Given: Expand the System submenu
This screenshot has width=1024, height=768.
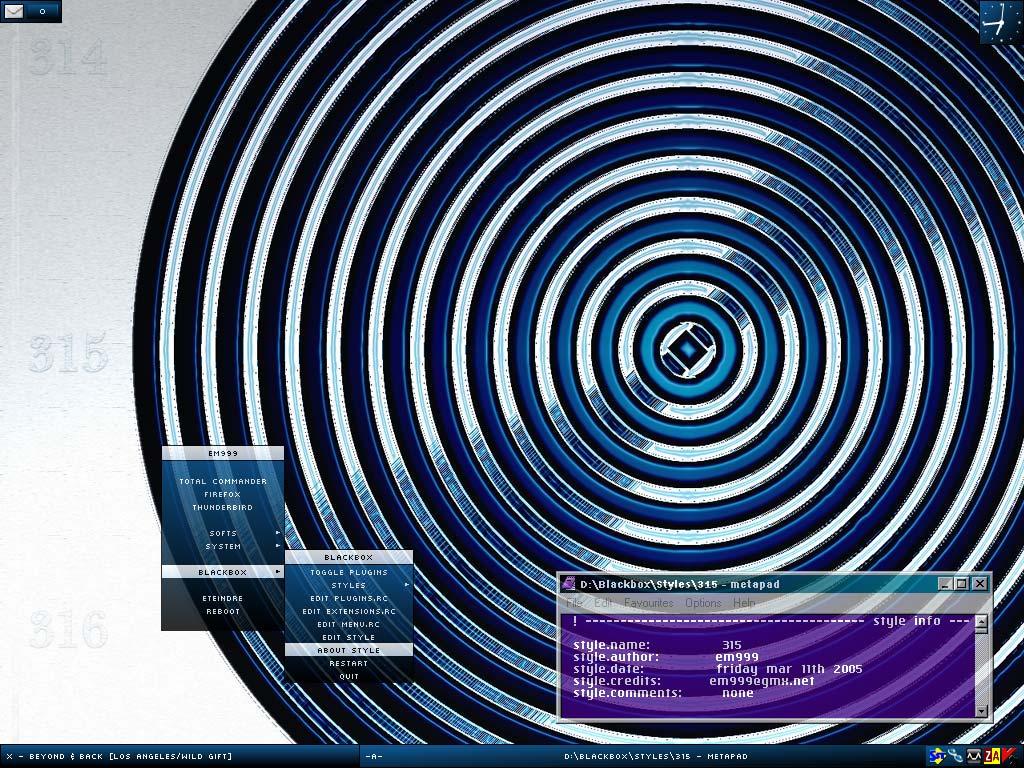Looking at the screenshot, I should click(223, 547).
